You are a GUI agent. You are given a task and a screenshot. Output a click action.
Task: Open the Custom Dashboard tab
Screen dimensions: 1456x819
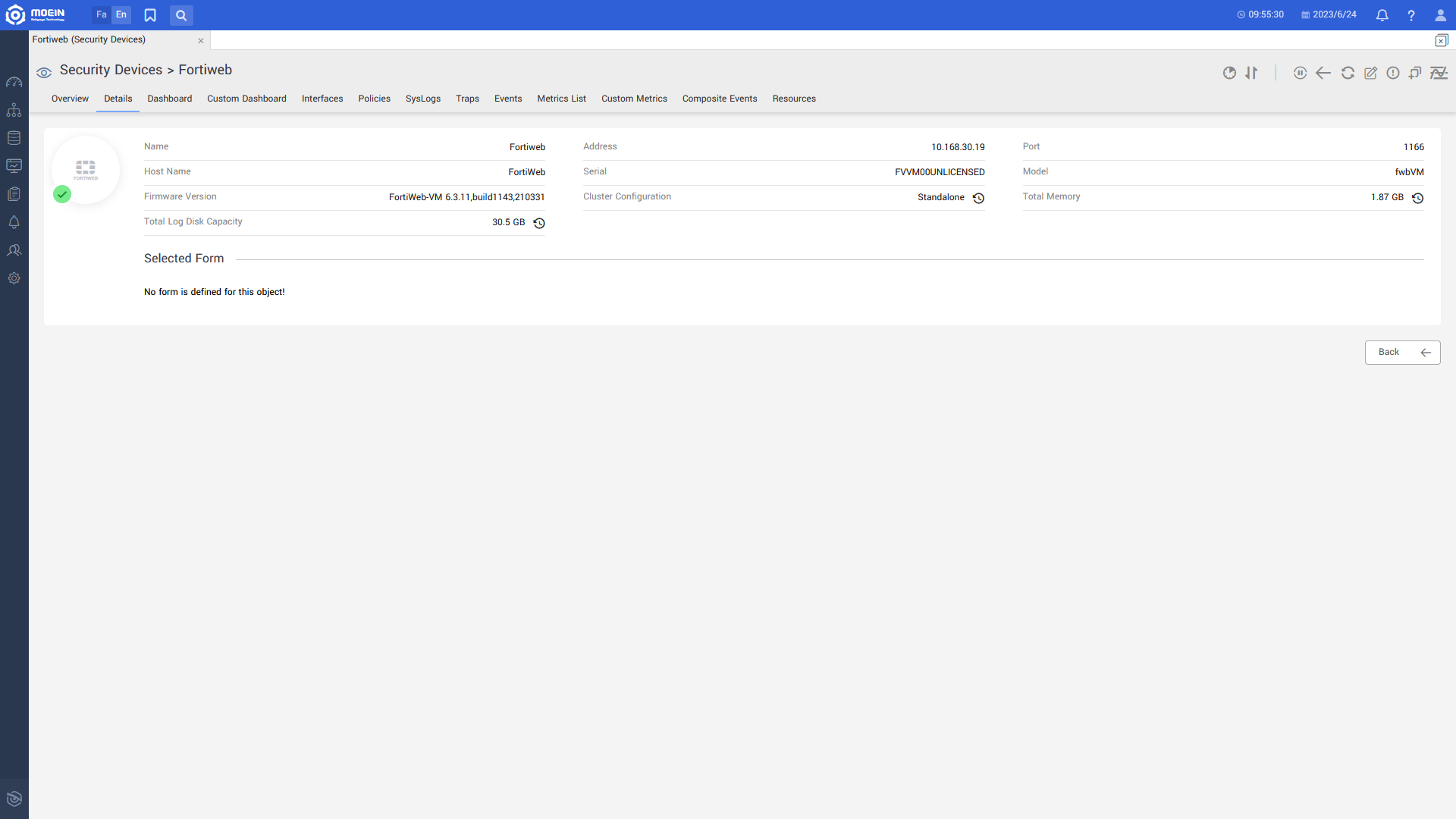tap(246, 99)
